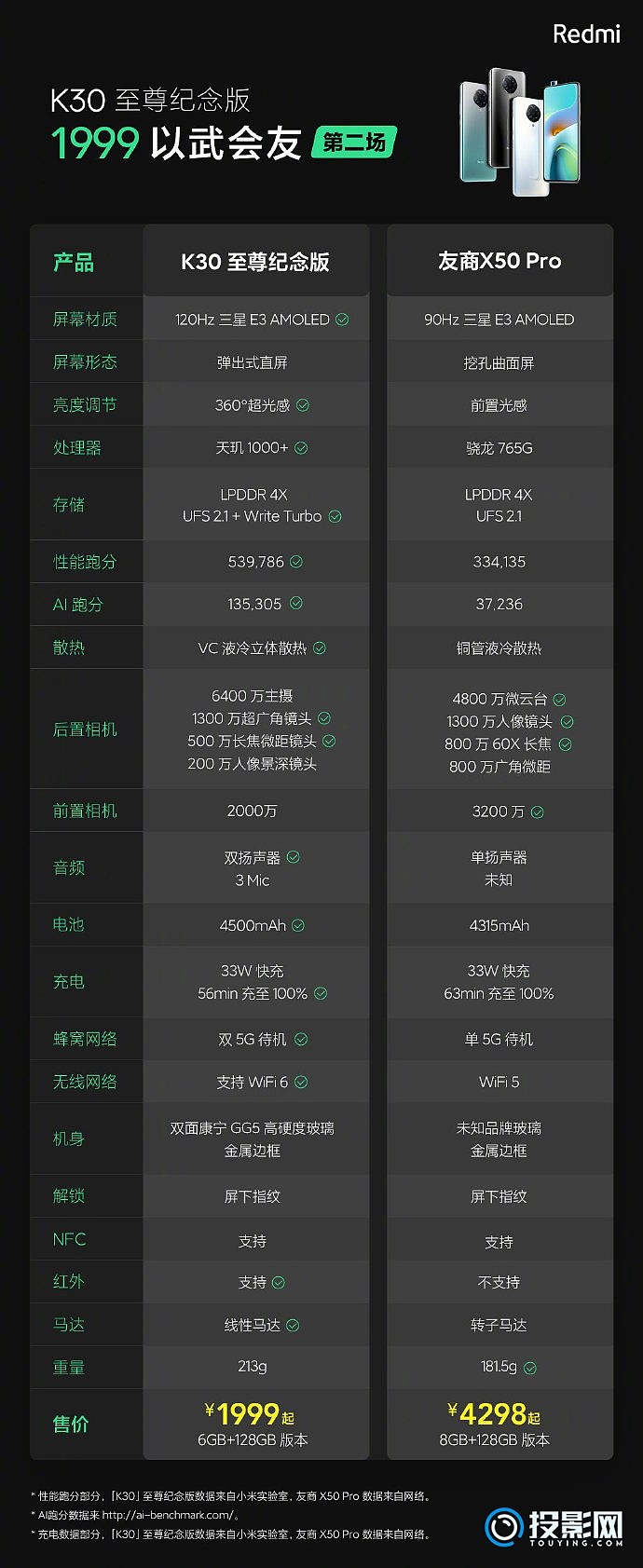Click the Redmi logo at top
643x1568 pixels.
(x=586, y=34)
